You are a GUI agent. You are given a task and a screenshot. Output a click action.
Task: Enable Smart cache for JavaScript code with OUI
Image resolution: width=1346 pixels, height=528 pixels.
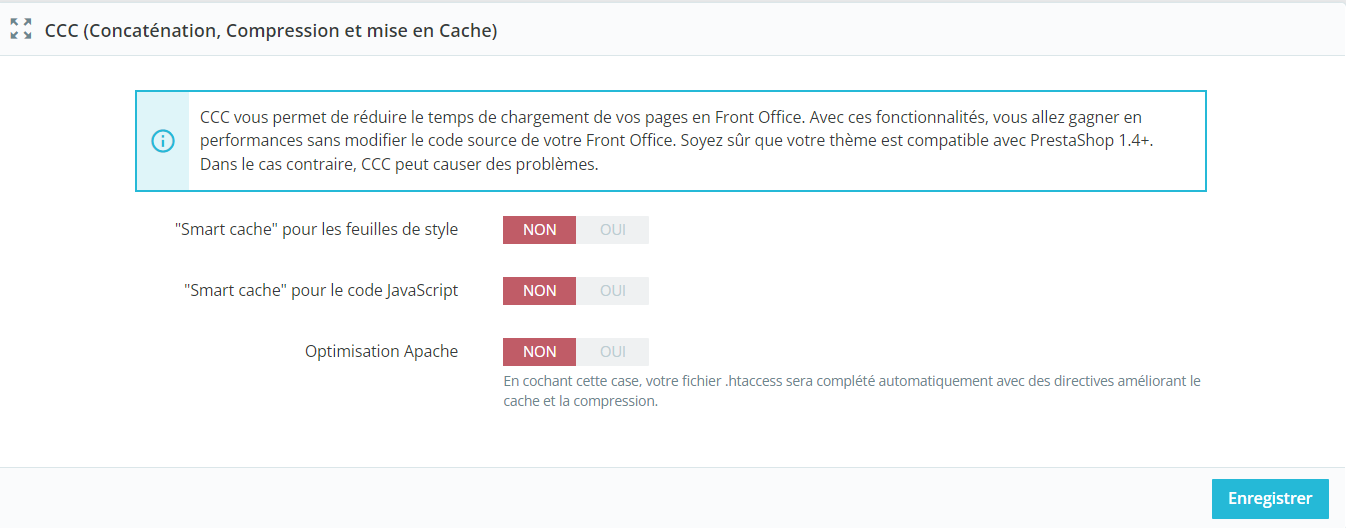click(613, 291)
